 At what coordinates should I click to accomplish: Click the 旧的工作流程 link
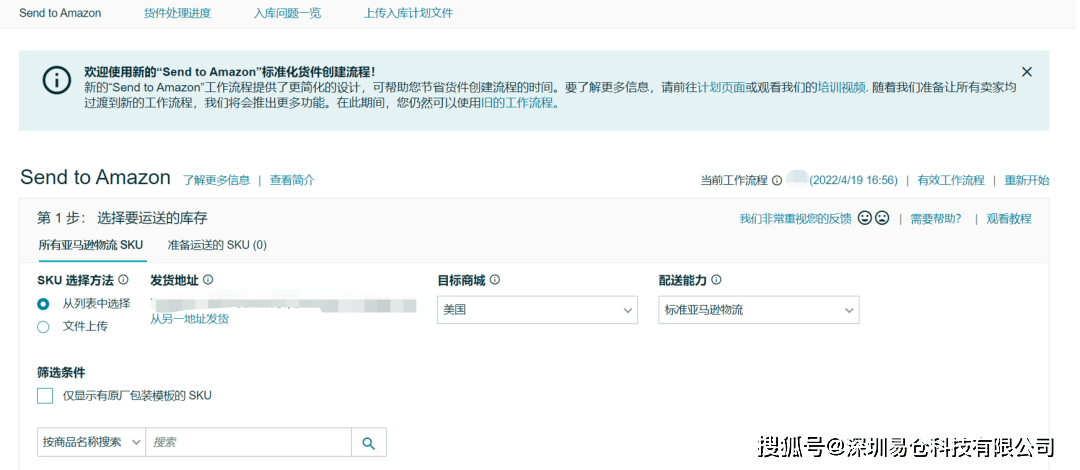point(517,104)
